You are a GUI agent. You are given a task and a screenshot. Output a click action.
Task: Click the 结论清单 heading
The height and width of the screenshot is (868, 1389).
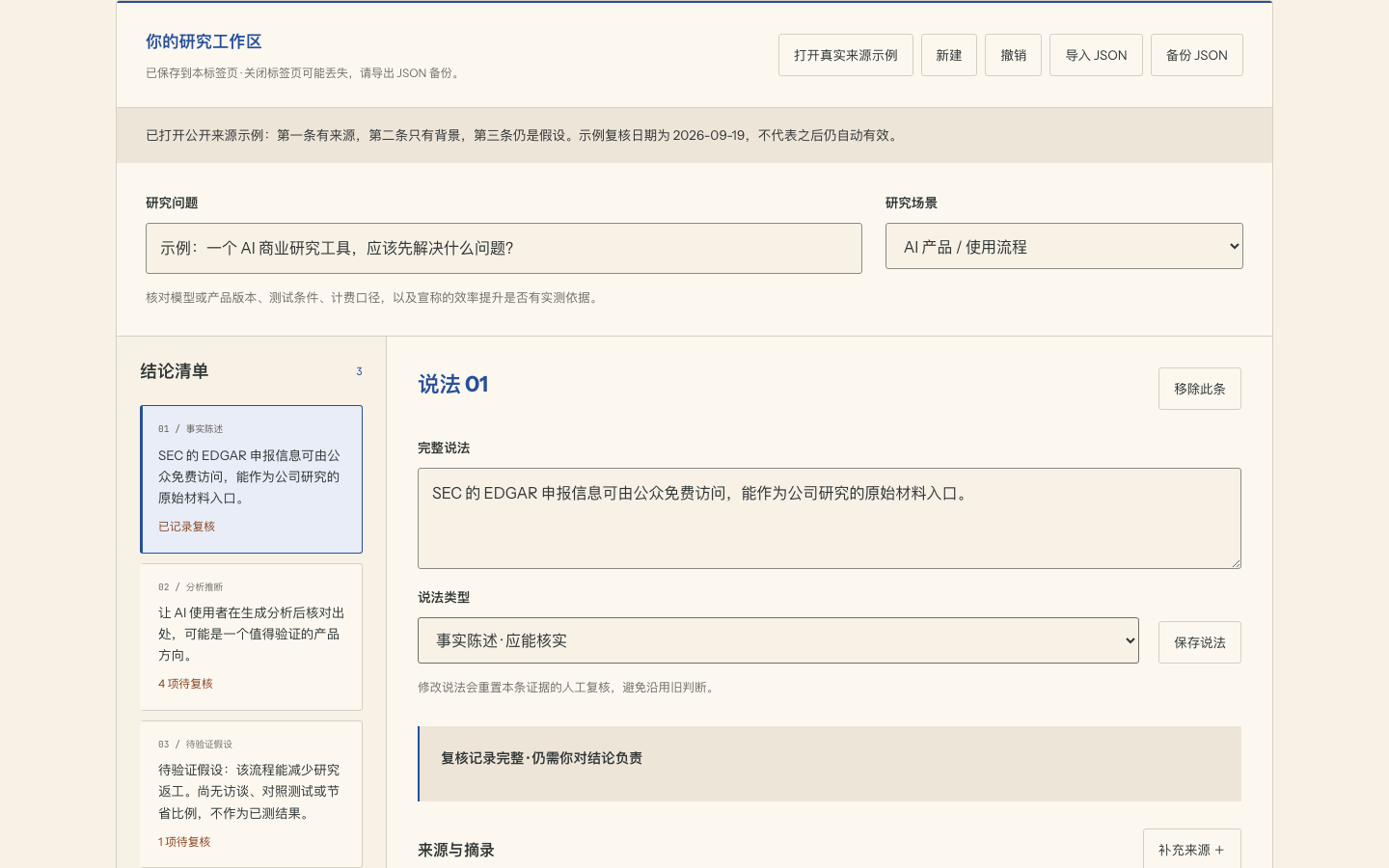tap(175, 371)
